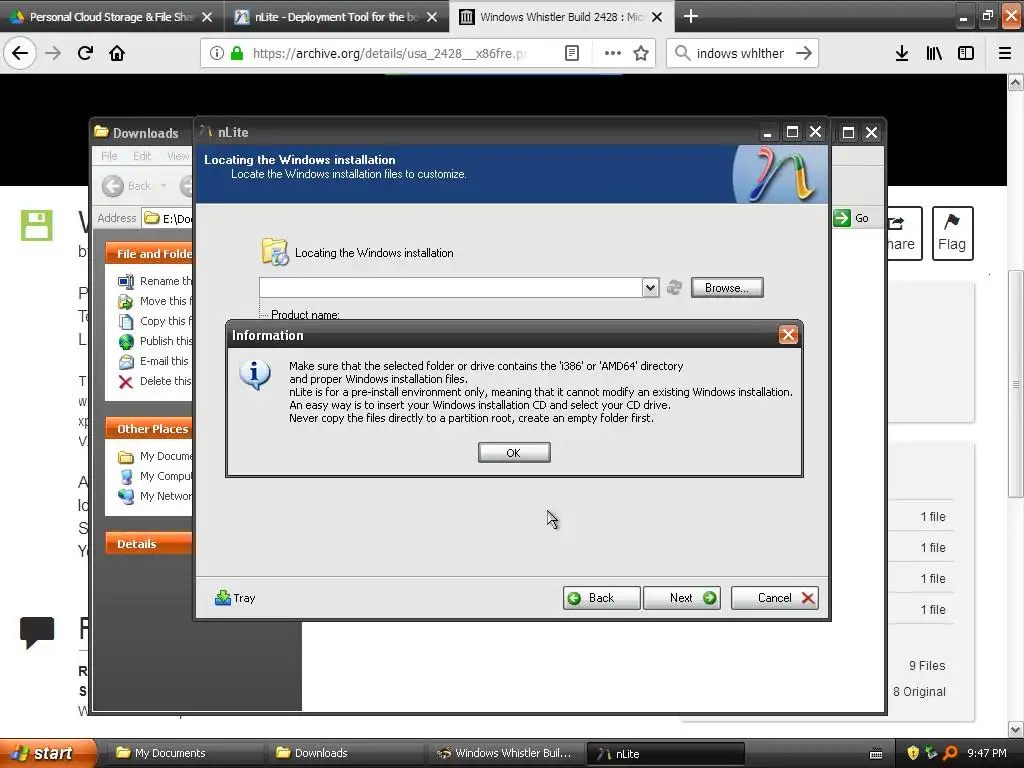Expand the Details panel header
The image size is (1024, 768).
tap(149, 544)
